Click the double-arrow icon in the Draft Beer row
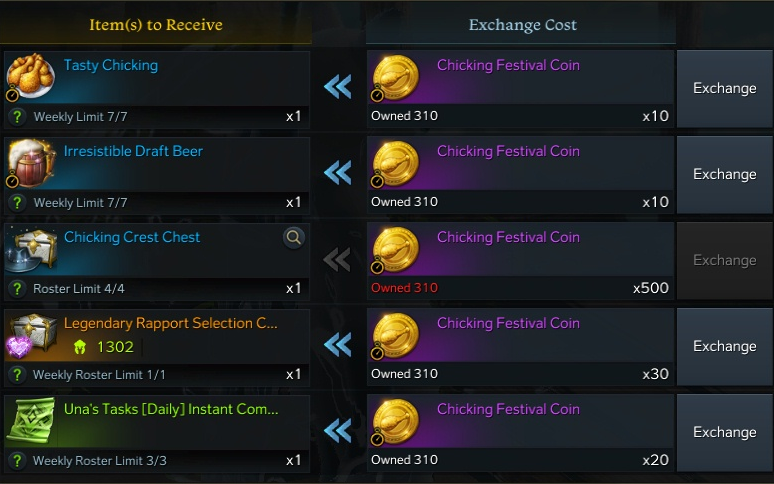The height and width of the screenshot is (484, 774). point(338,173)
